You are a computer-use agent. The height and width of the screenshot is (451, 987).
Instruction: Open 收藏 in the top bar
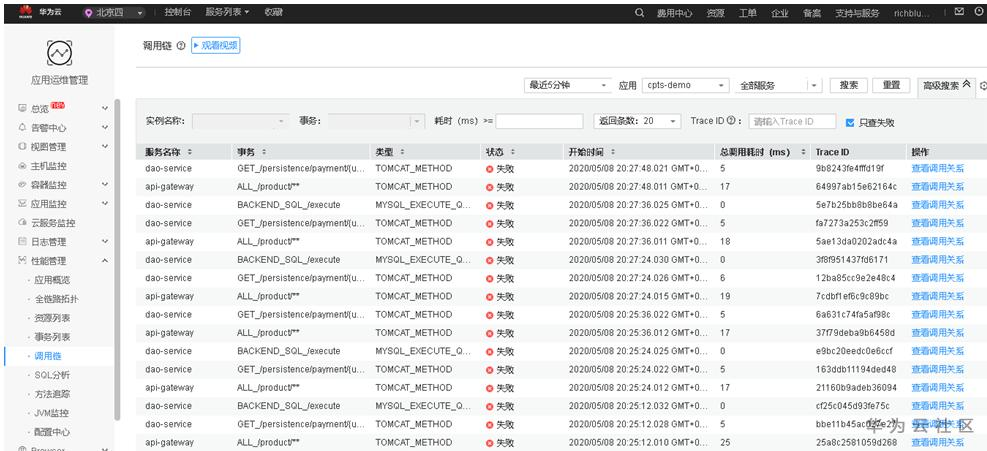(273, 12)
